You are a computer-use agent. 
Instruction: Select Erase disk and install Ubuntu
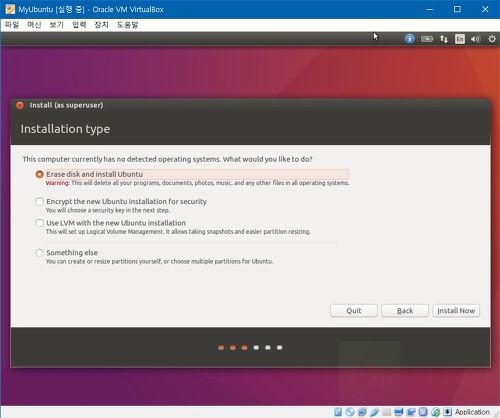(39, 174)
